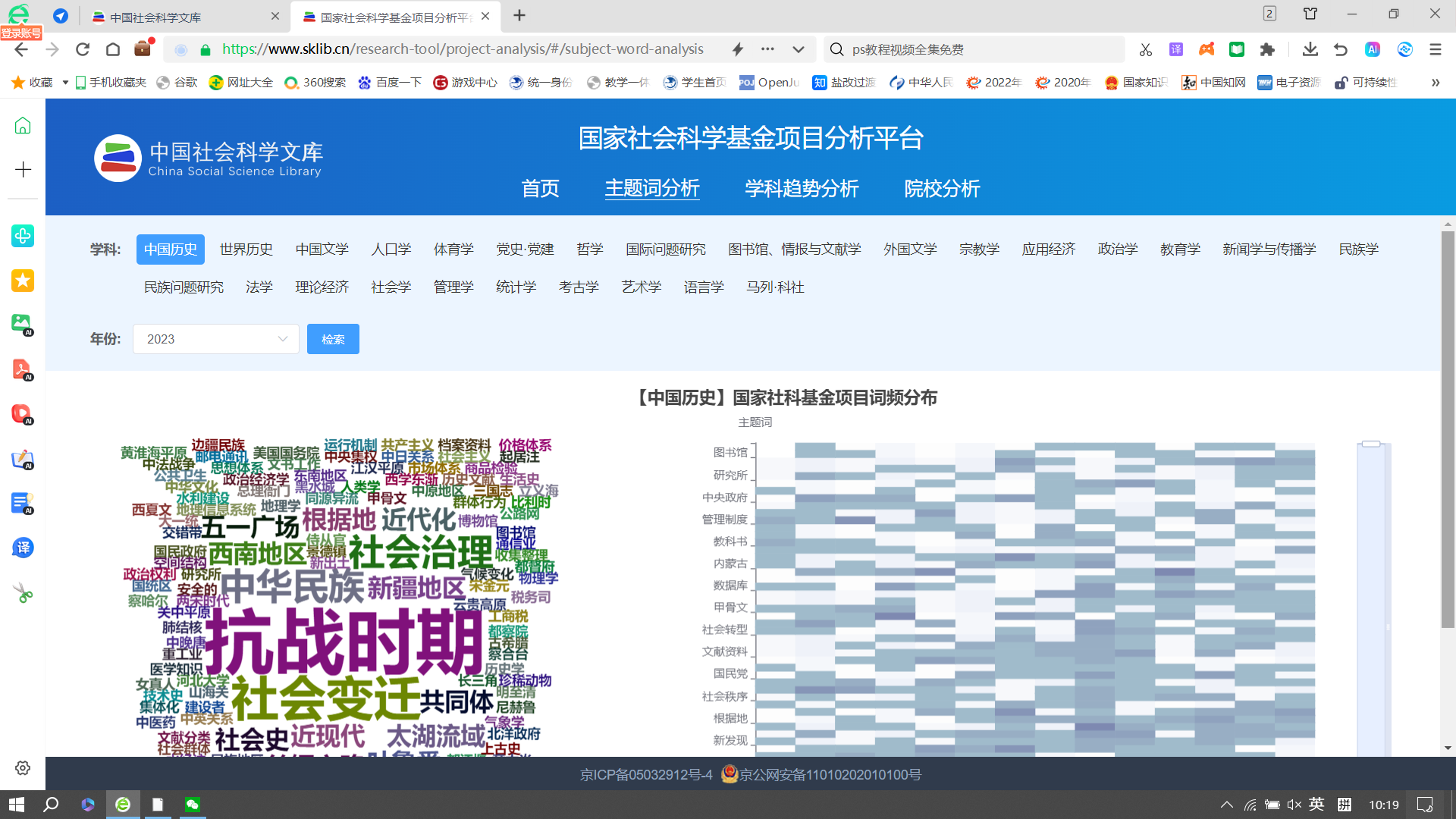Viewport: 1456px width, 819px height.
Task: Select the 哲学 subject filter
Action: (x=590, y=249)
